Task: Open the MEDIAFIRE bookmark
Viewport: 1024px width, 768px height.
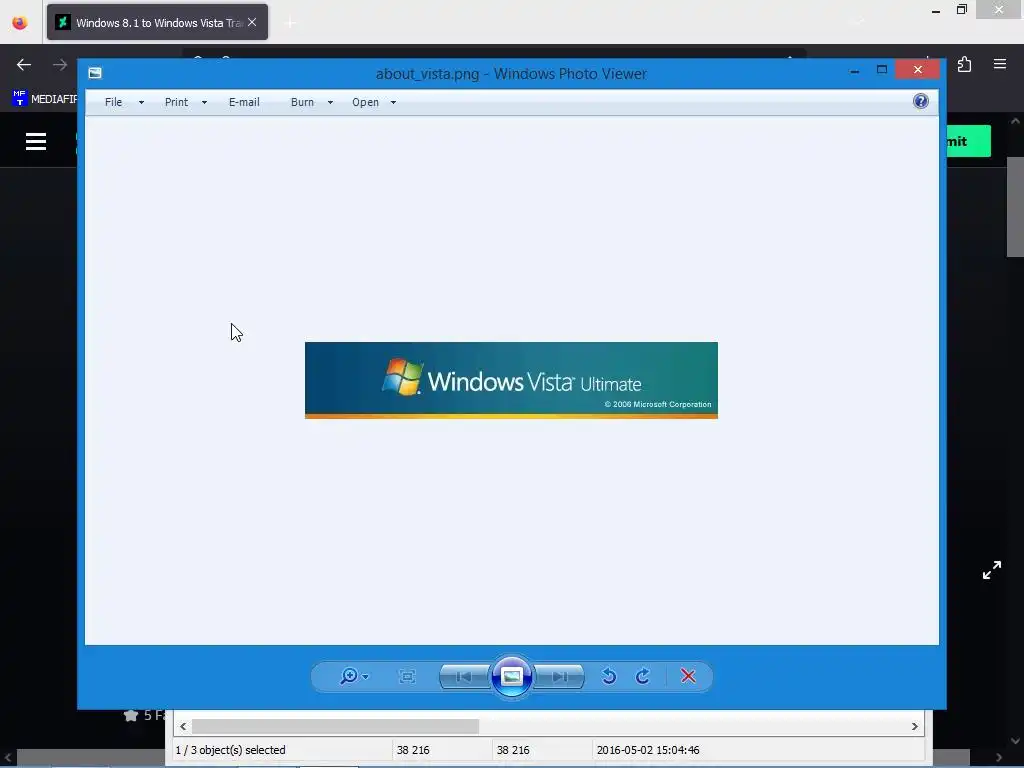Action: [44, 99]
